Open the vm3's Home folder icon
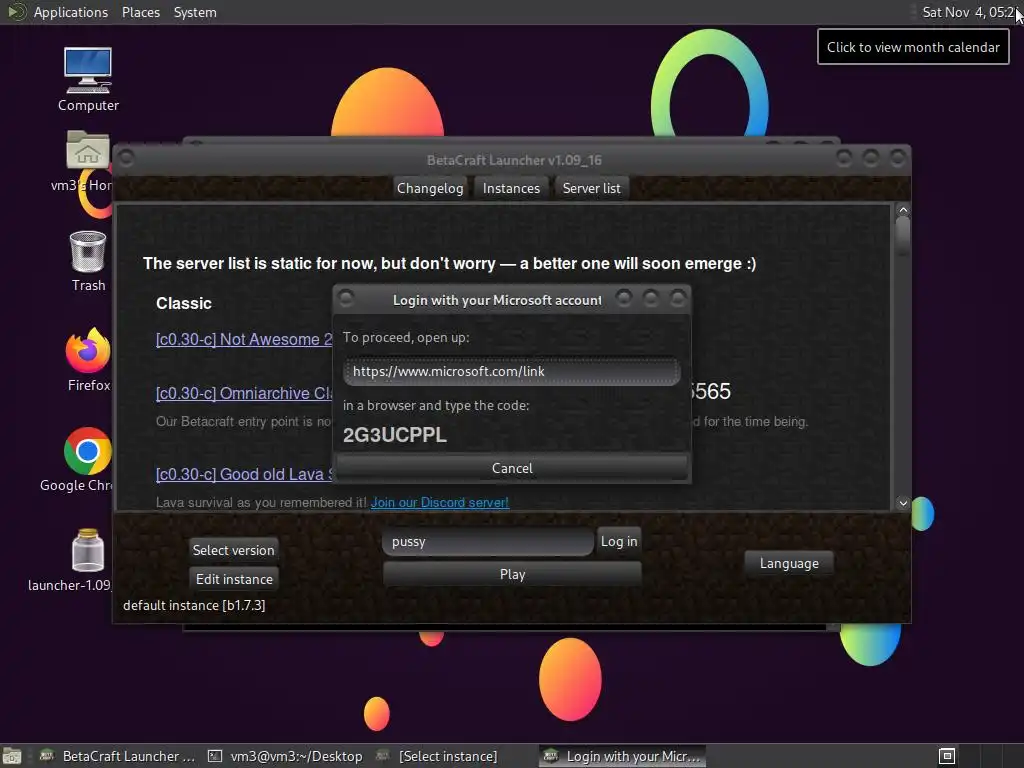Screen dimensions: 1024x768 click(x=86, y=161)
